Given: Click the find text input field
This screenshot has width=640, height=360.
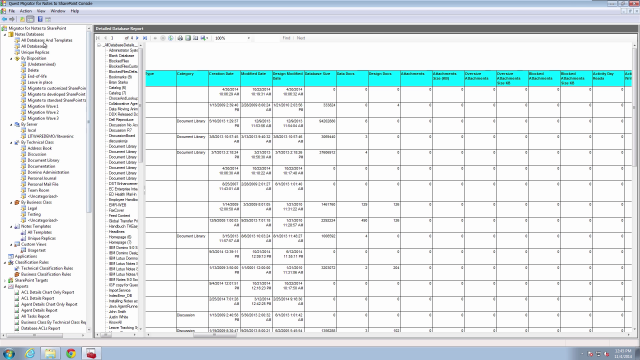Looking at the screenshot, I should tap(266, 38).
